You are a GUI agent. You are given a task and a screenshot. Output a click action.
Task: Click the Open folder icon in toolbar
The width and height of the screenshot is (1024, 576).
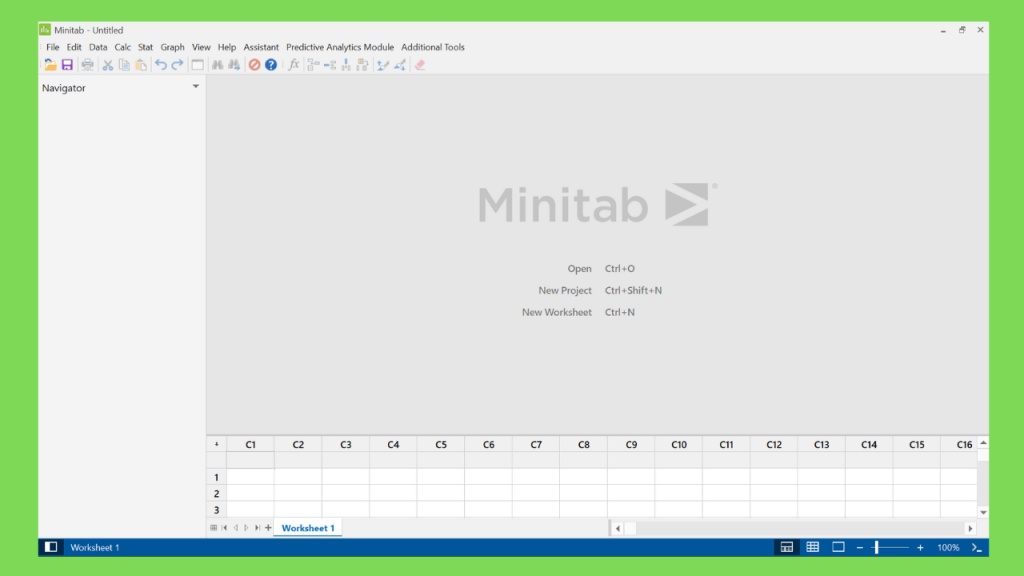[50, 65]
